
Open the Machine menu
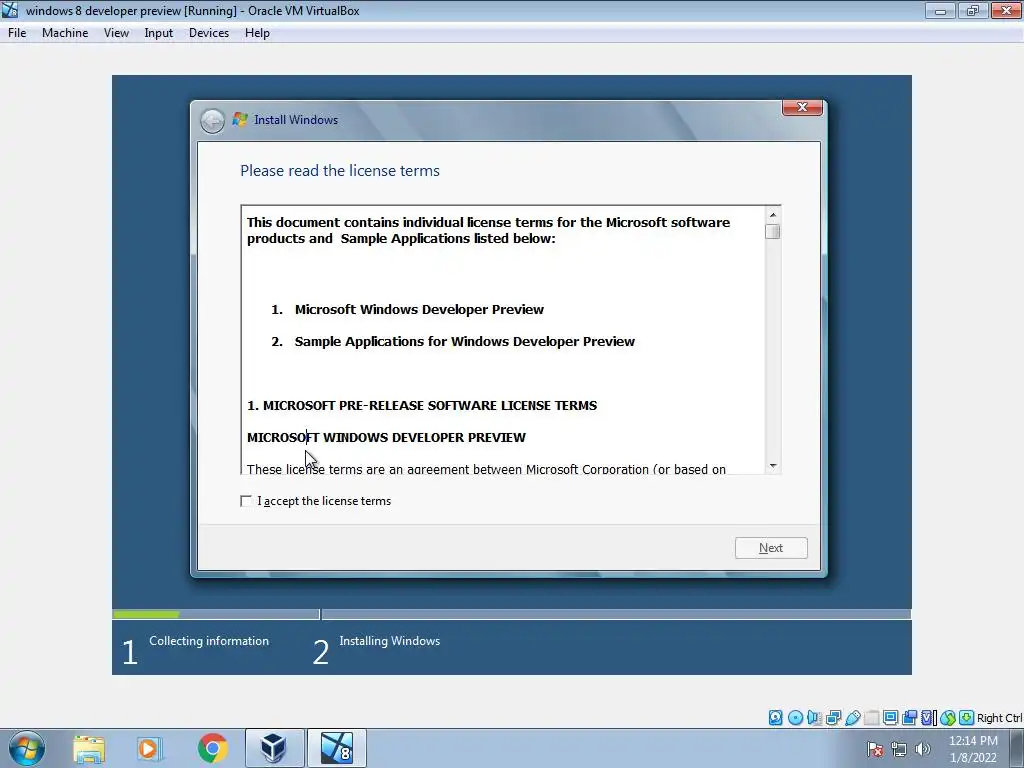pos(65,33)
